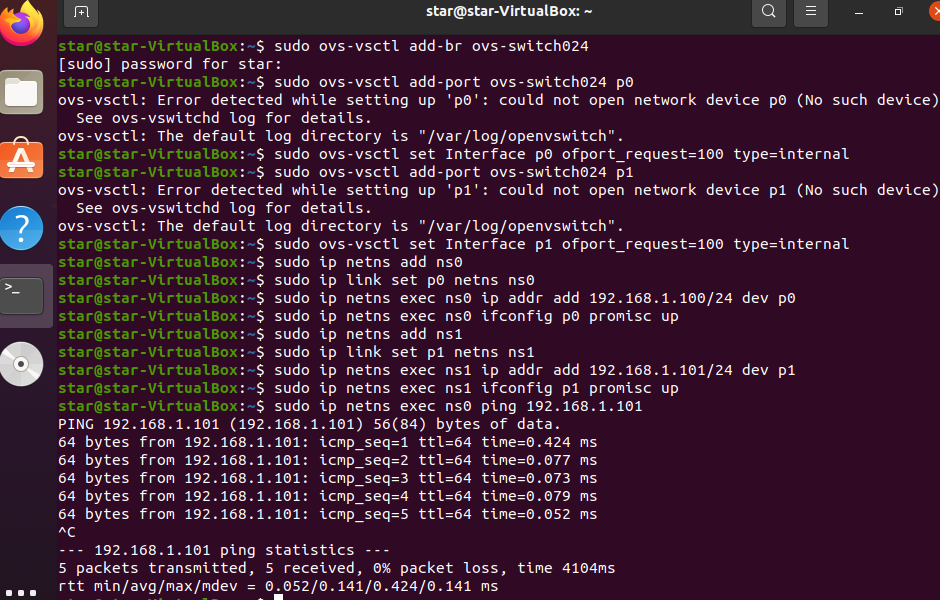Launch Firefox from the dock
Image resolution: width=940 pixels, height=600 pixels.
[x=22, y=22]
